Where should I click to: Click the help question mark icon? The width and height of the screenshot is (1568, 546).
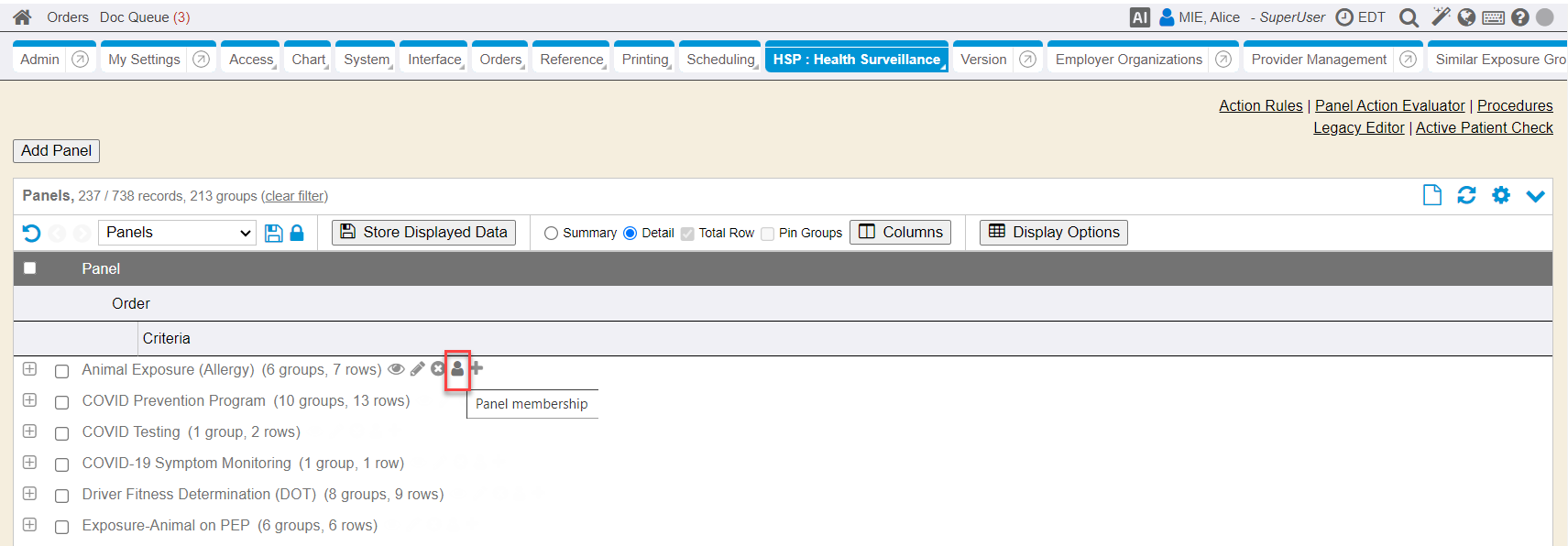click(1520, 17)
